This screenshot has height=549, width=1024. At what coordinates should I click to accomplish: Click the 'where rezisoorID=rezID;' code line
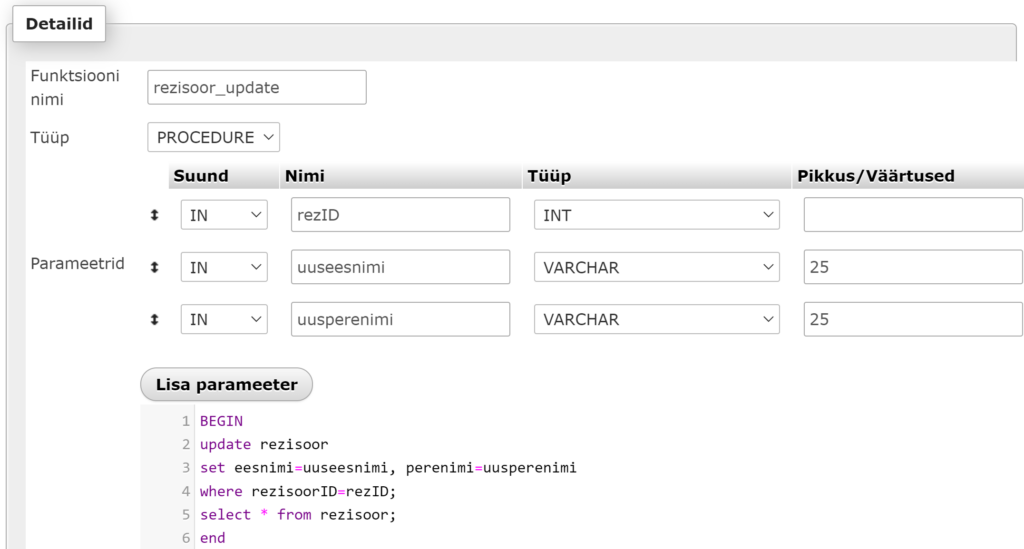299,491
